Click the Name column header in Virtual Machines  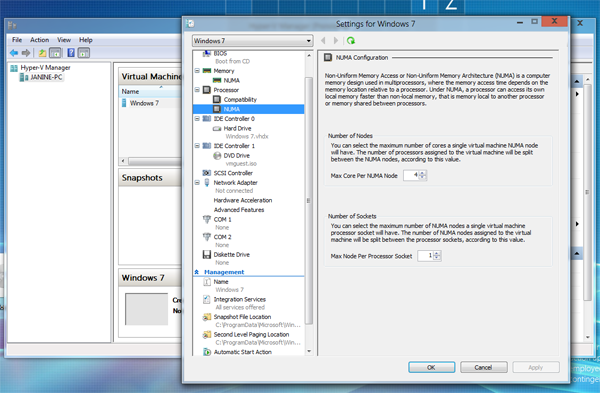click(x=130, y=91)
